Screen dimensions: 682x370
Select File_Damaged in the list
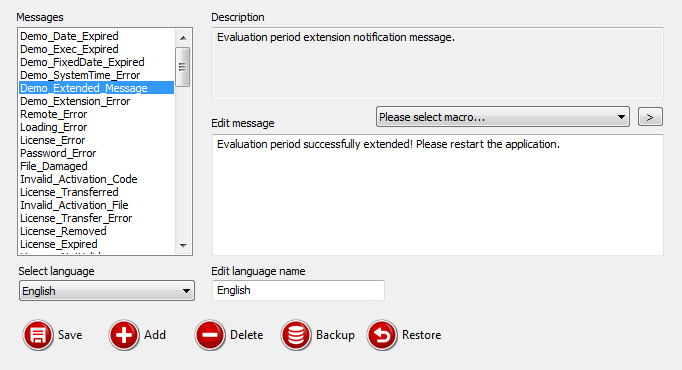coord(96,166)
